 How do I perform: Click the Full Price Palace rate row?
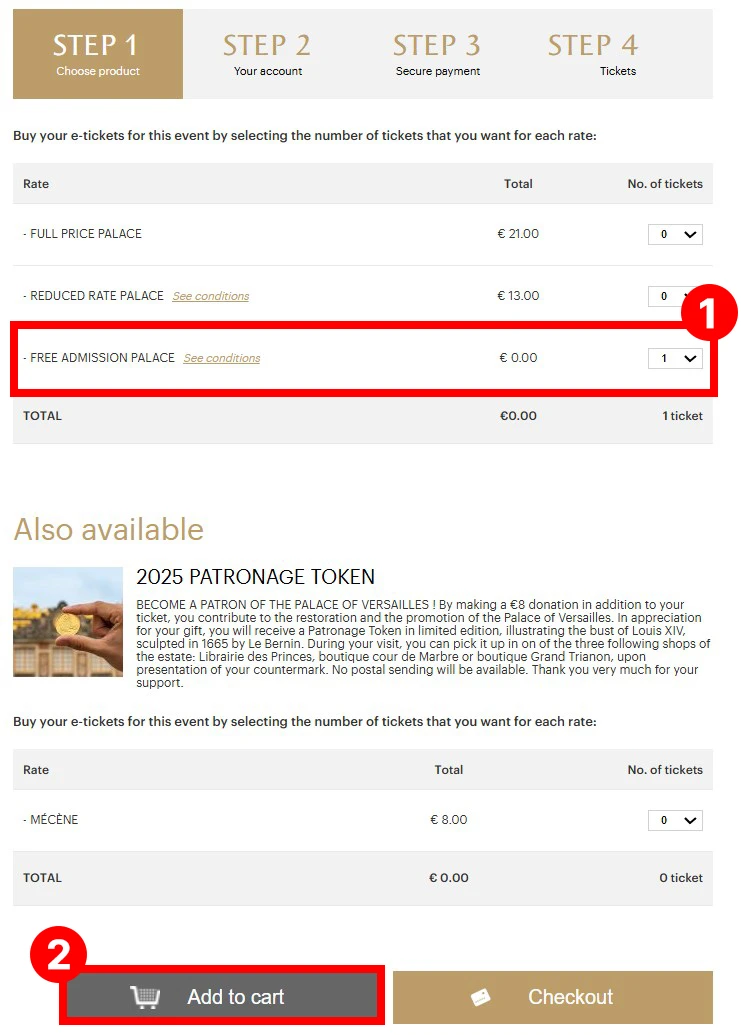point(363,234)
